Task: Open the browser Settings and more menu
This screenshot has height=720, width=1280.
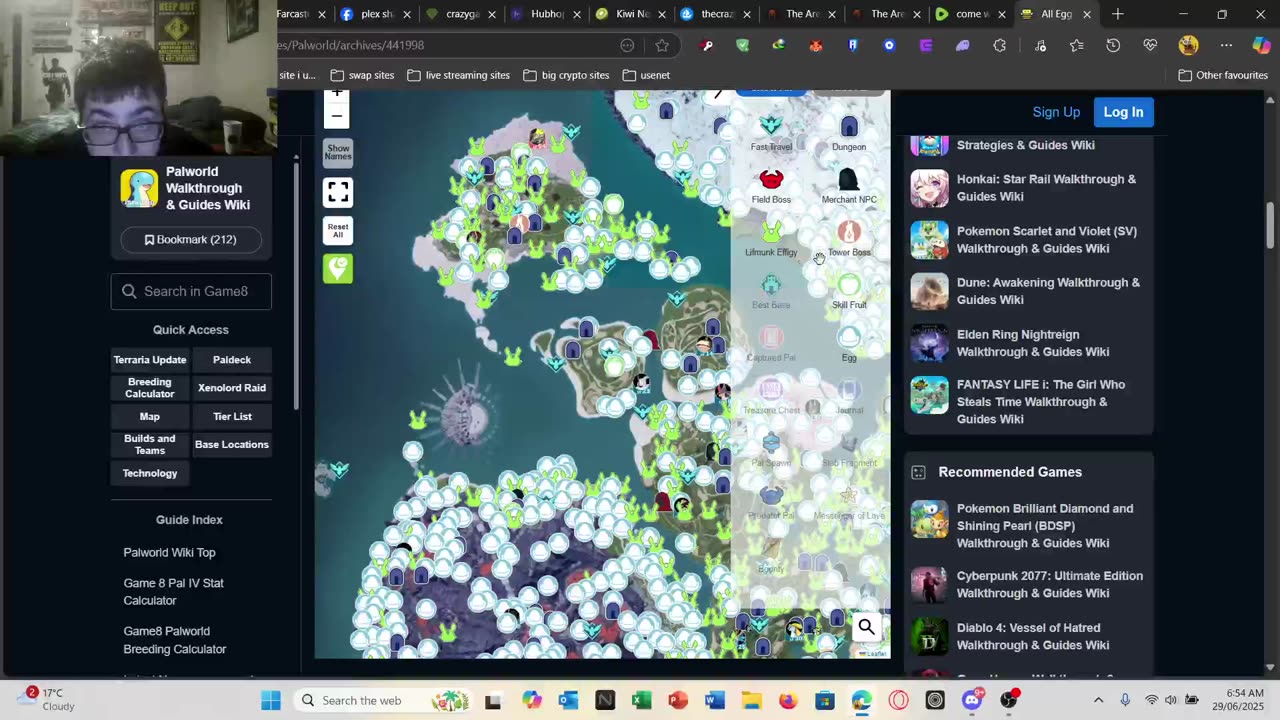Action: coord(1227,45)
